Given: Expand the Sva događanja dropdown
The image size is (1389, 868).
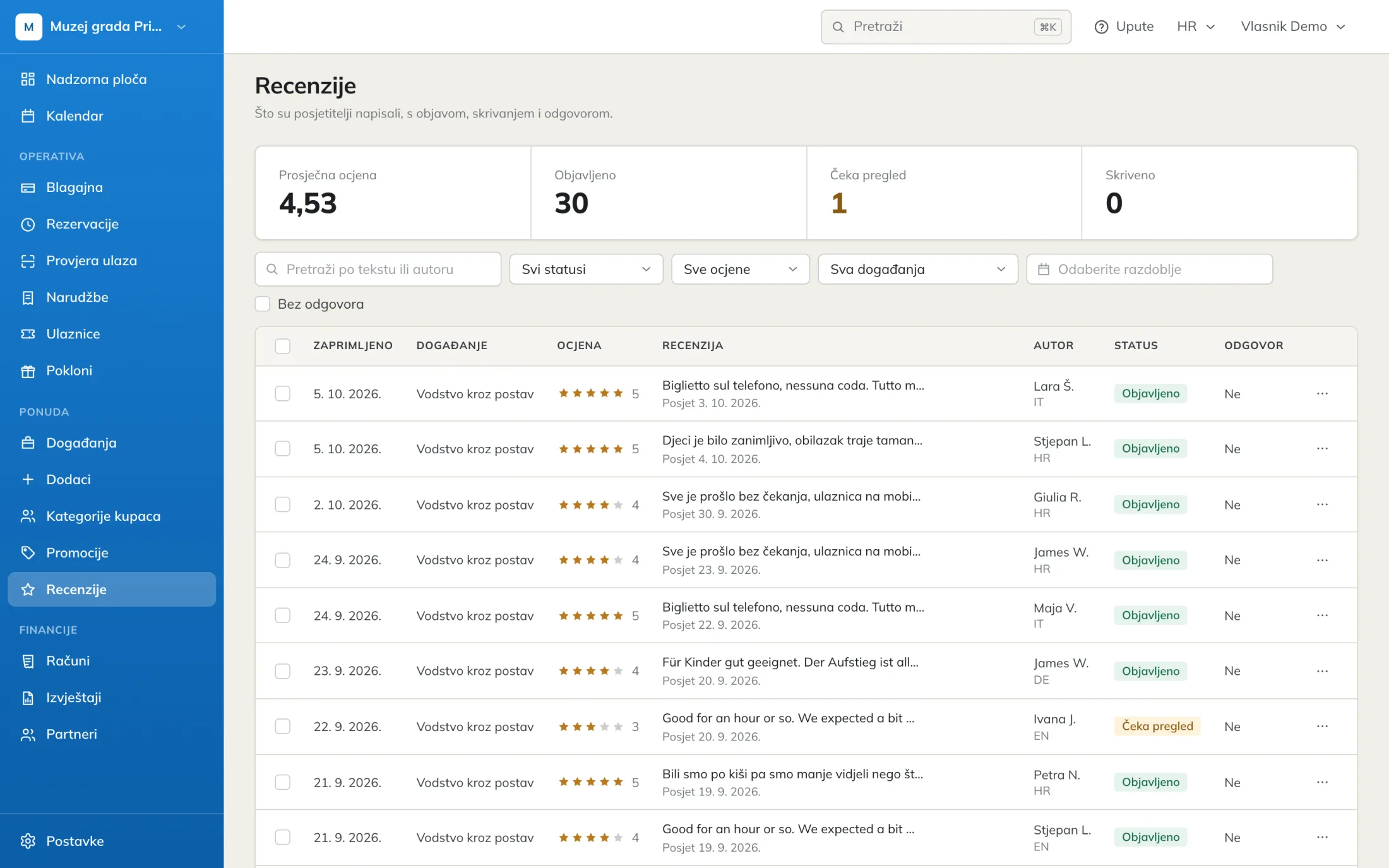Looking at the screenshot, I should point(917,269).
